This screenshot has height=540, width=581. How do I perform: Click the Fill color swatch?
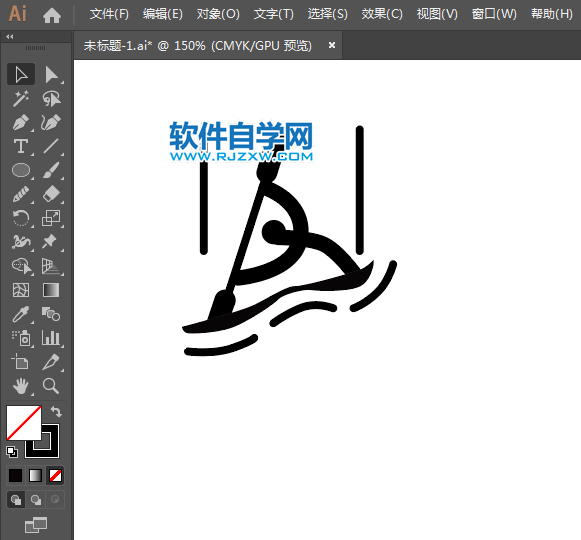pyautogui.click(x=24, y=423)
